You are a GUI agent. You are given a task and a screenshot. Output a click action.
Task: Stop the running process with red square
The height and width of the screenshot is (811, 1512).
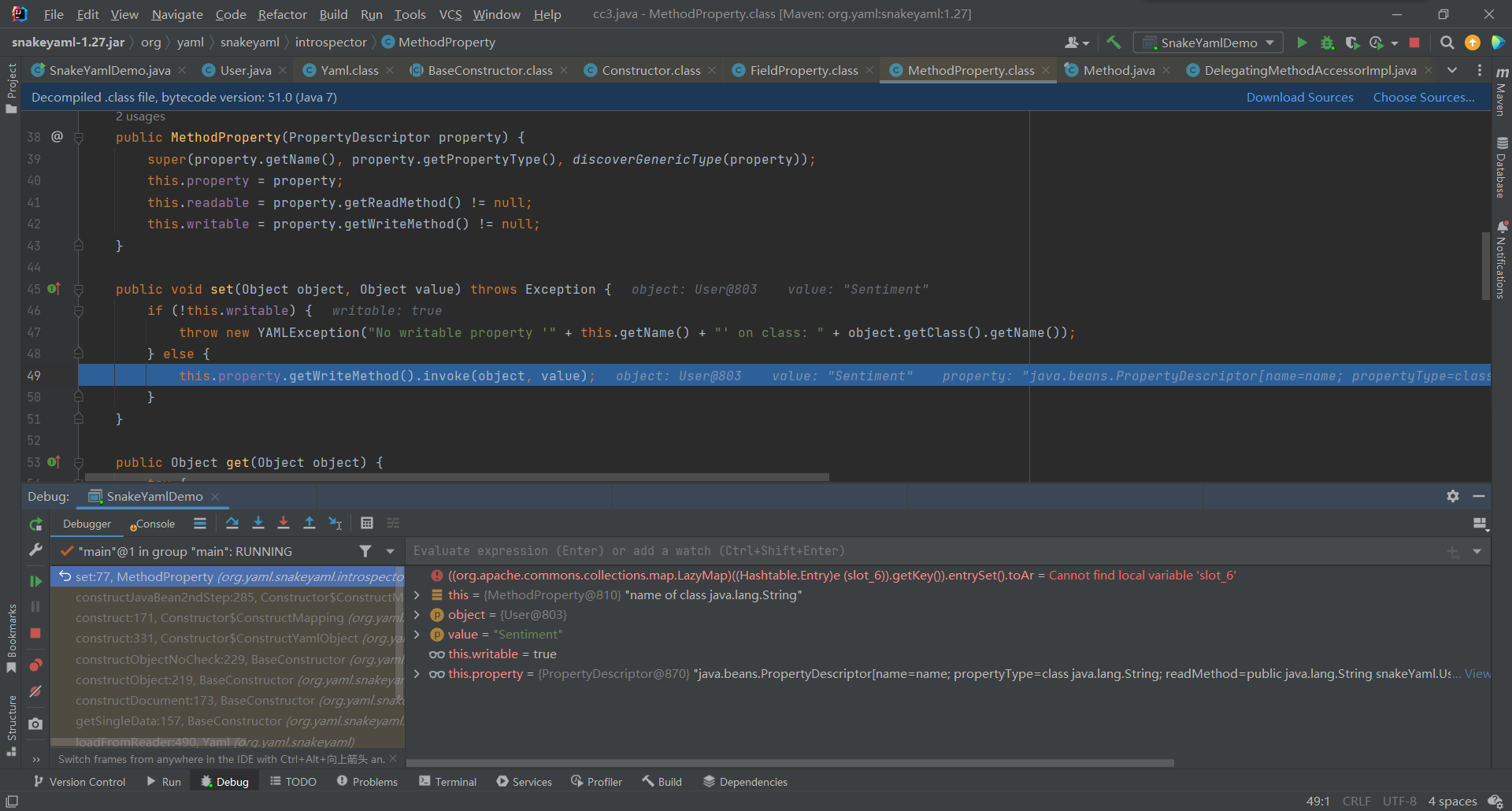[x=1414, y=43]
